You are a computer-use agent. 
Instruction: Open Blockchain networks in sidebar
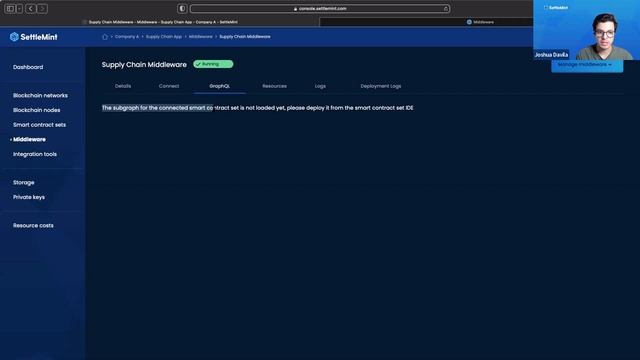click(40, 96)
